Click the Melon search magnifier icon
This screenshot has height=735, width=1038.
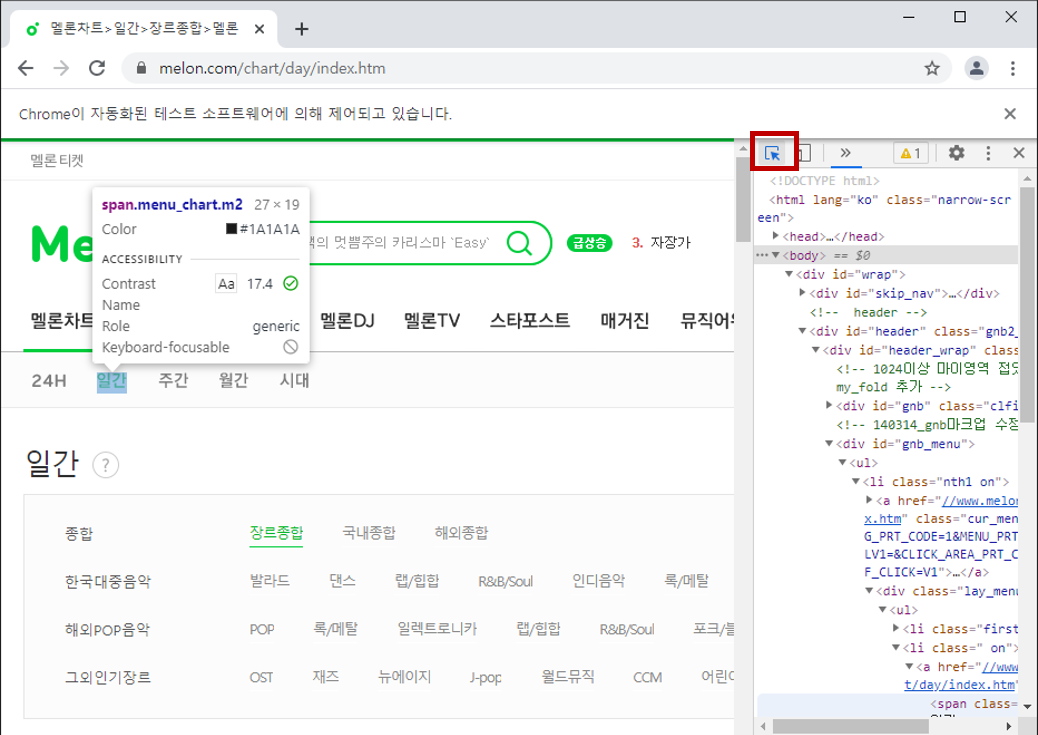click(520, 243)
